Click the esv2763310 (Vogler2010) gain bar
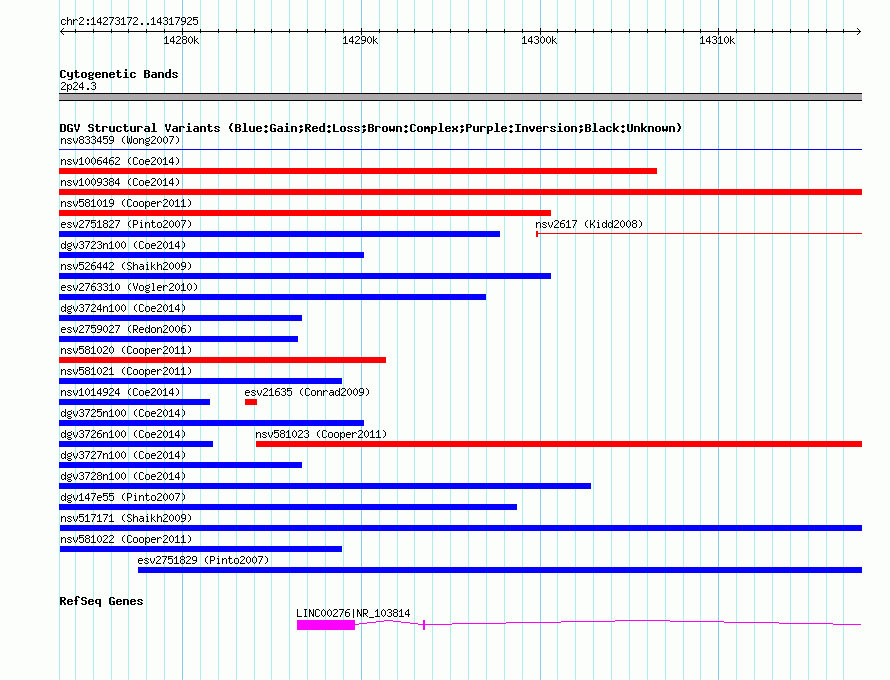 tap(272, 297)
